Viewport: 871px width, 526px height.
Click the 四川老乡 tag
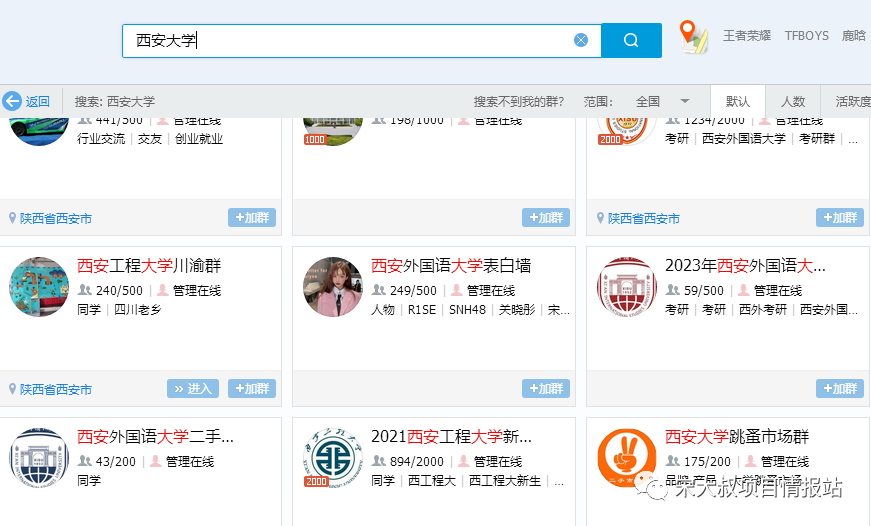[137, 309]
